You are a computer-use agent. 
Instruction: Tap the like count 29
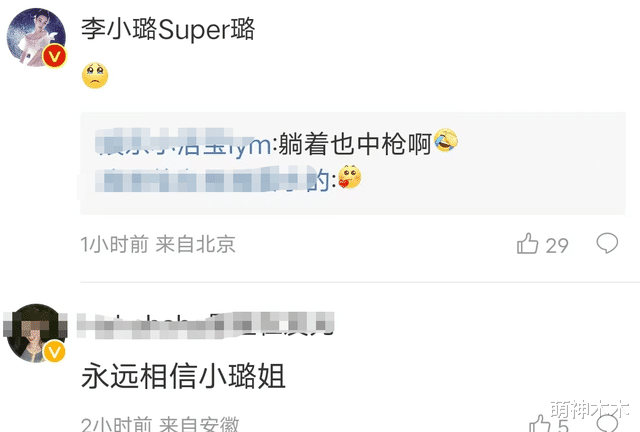pyautogui.click(x=557, y=246)
